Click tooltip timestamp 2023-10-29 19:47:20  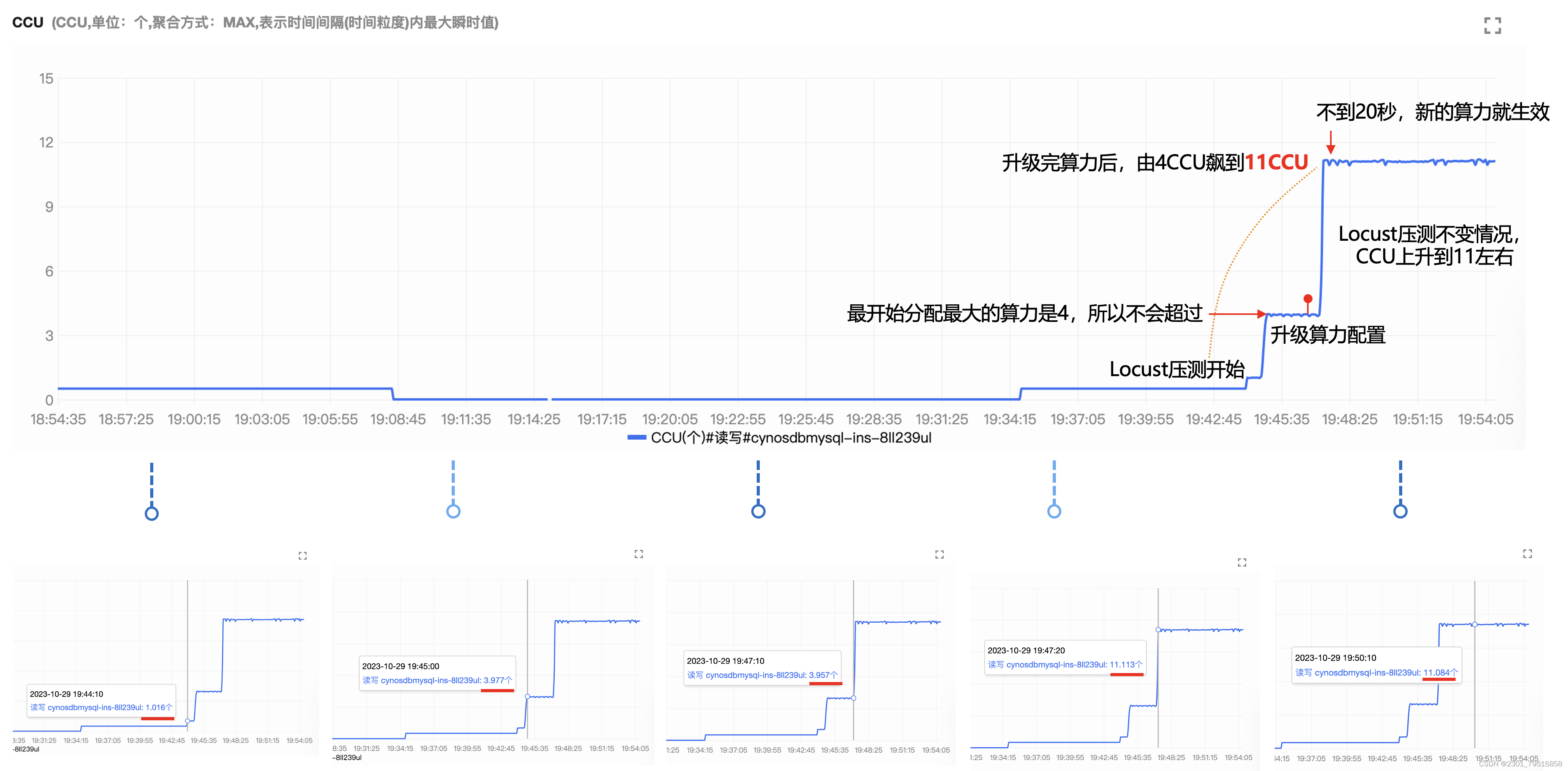(x=1026, y=650)
